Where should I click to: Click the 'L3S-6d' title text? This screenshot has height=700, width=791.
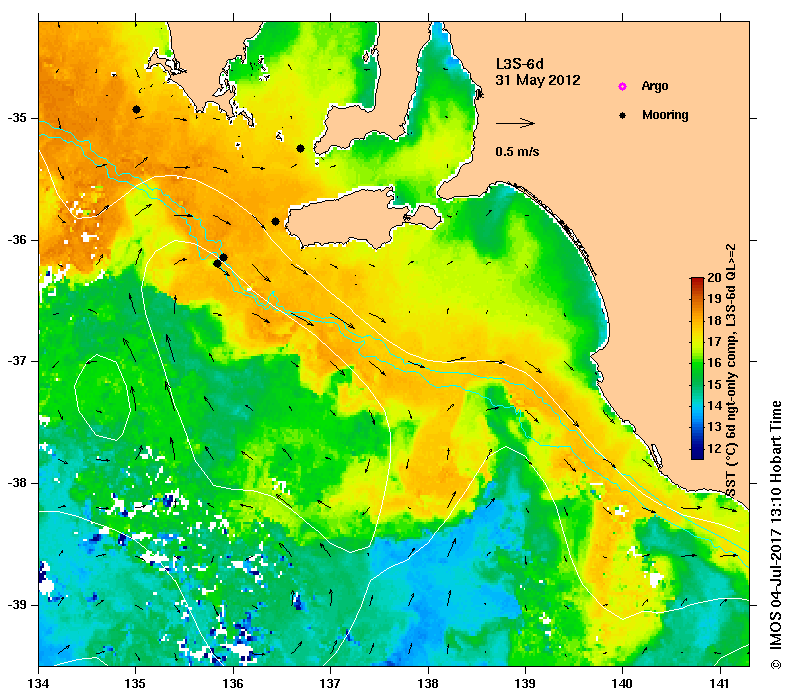click(x=520, y=64)
